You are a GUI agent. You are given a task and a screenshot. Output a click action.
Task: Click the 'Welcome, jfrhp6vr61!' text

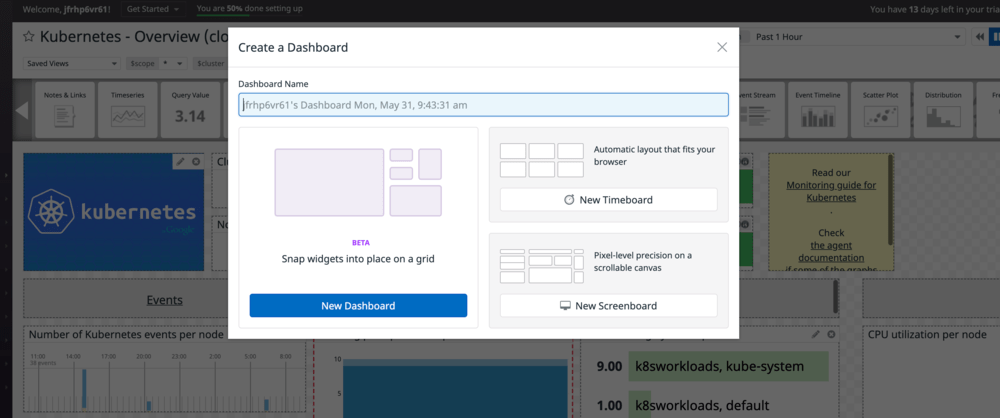tap(67, 10)
